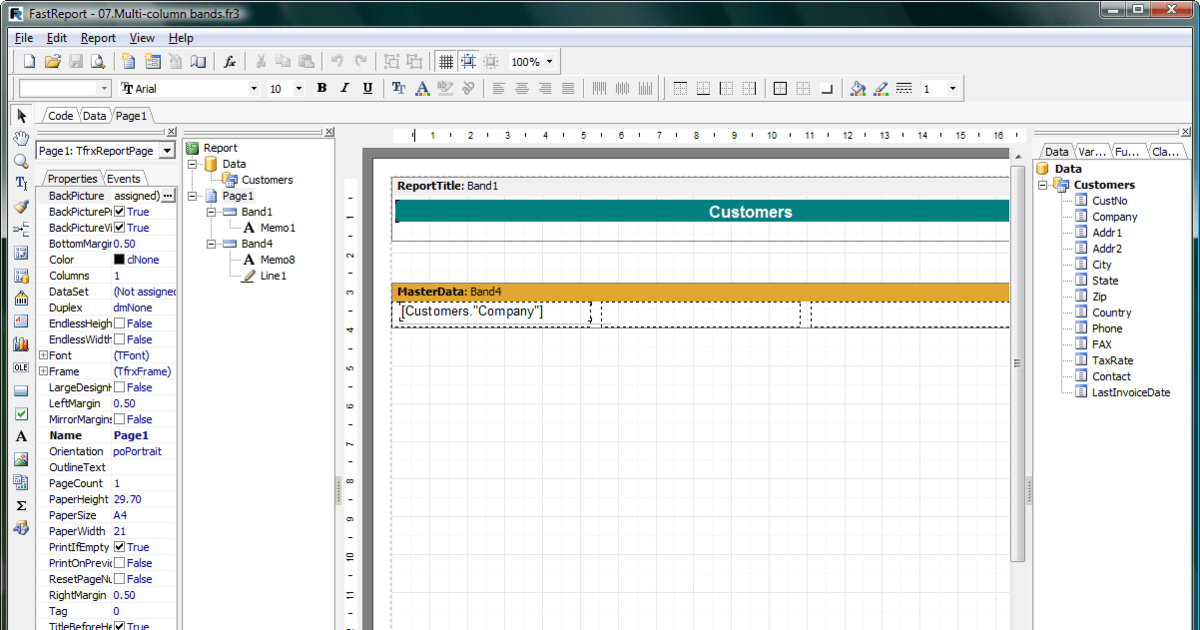This screenshot has width=1200, height=630.
Task: Click the Open report folder icon
Action: 53,62
